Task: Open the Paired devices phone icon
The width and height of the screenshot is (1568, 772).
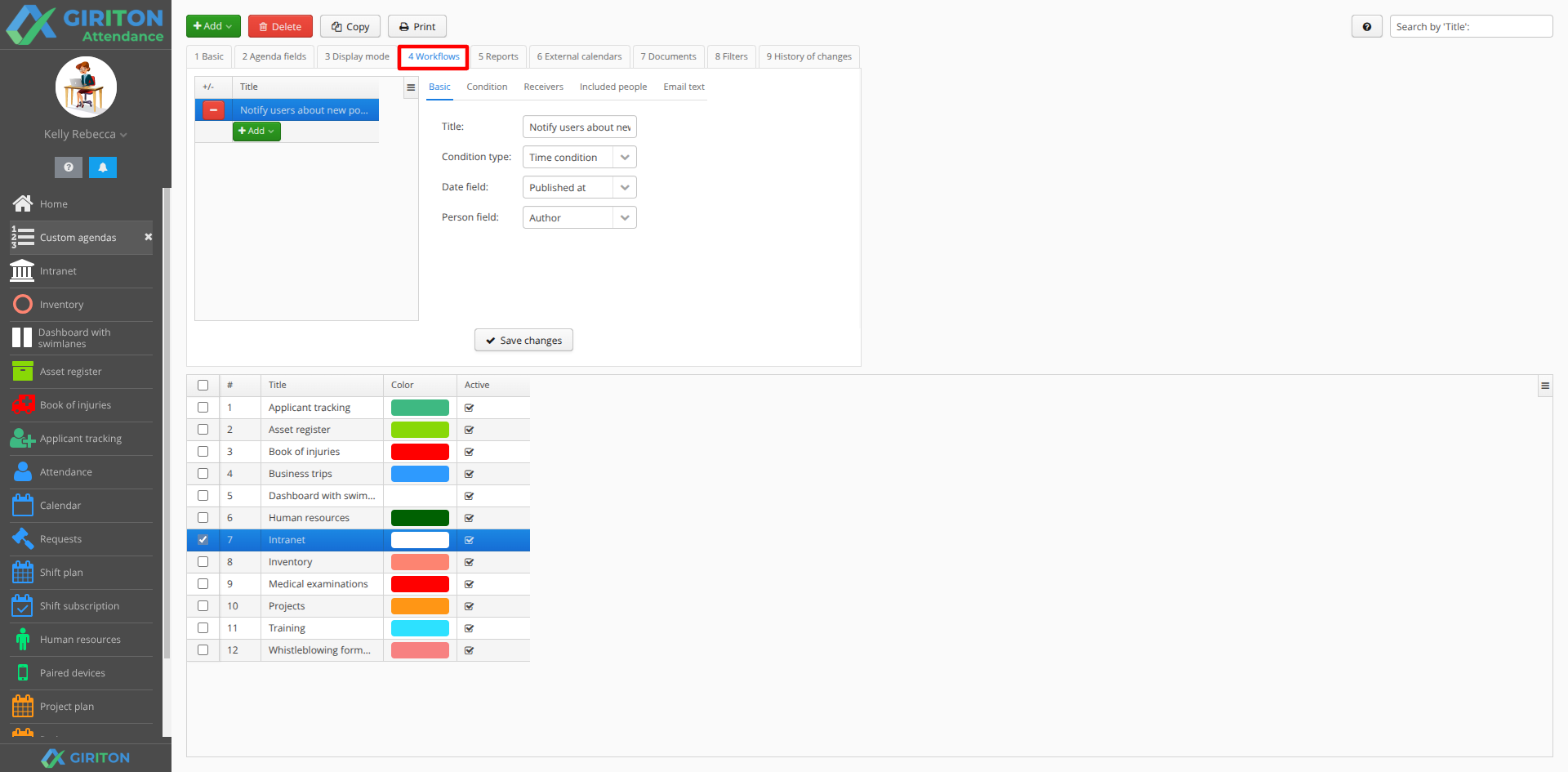Action: tap(23, 672)
